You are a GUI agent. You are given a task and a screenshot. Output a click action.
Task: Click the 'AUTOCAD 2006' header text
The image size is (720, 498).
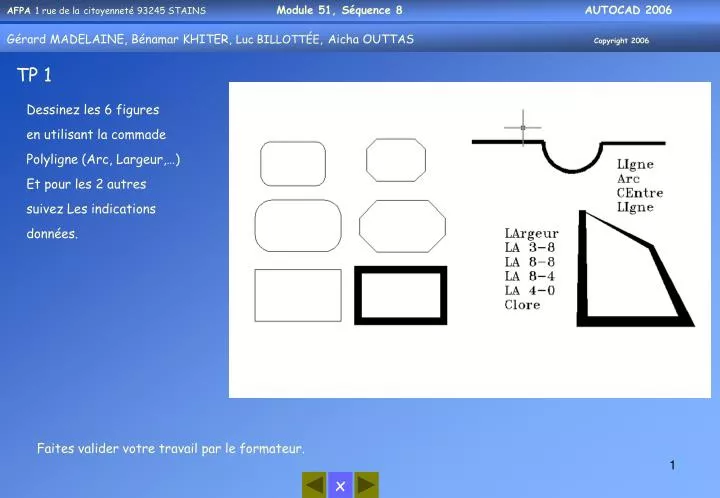click(628, 10)
